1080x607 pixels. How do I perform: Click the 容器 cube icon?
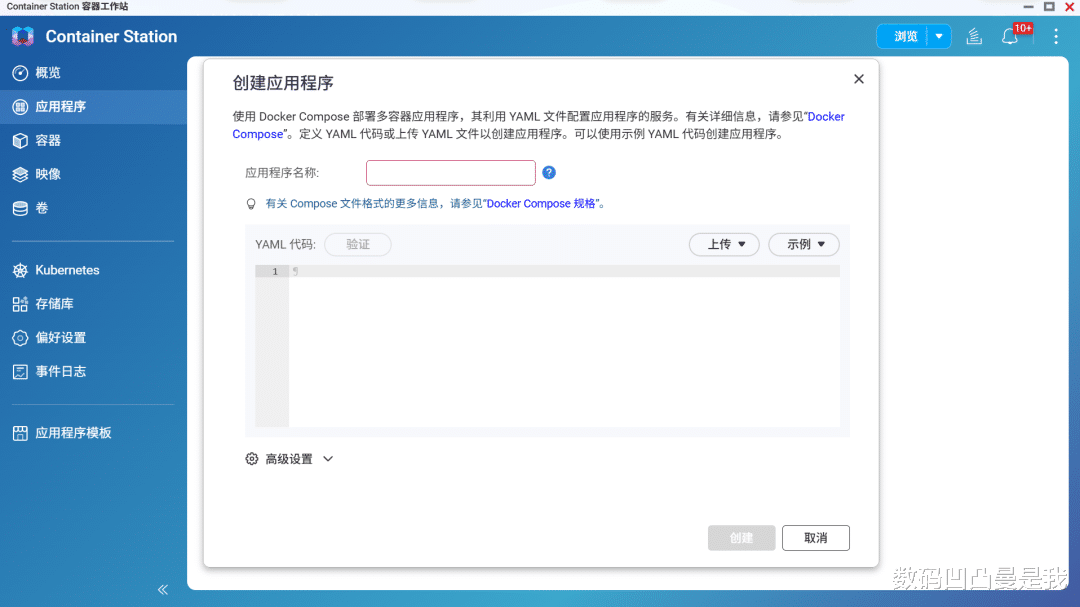coord(20,141)
